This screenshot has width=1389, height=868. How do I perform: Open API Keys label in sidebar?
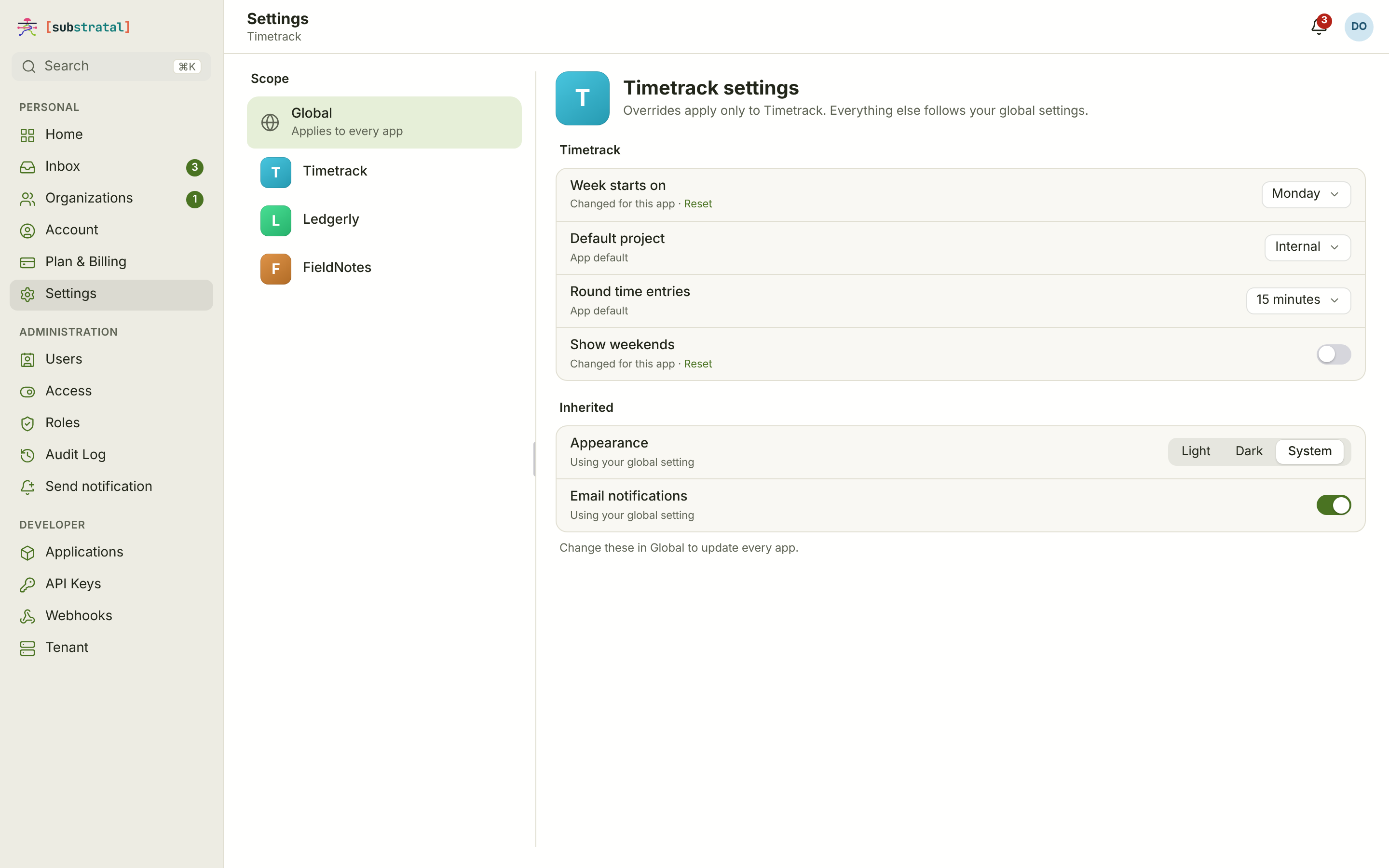(73, 584)
